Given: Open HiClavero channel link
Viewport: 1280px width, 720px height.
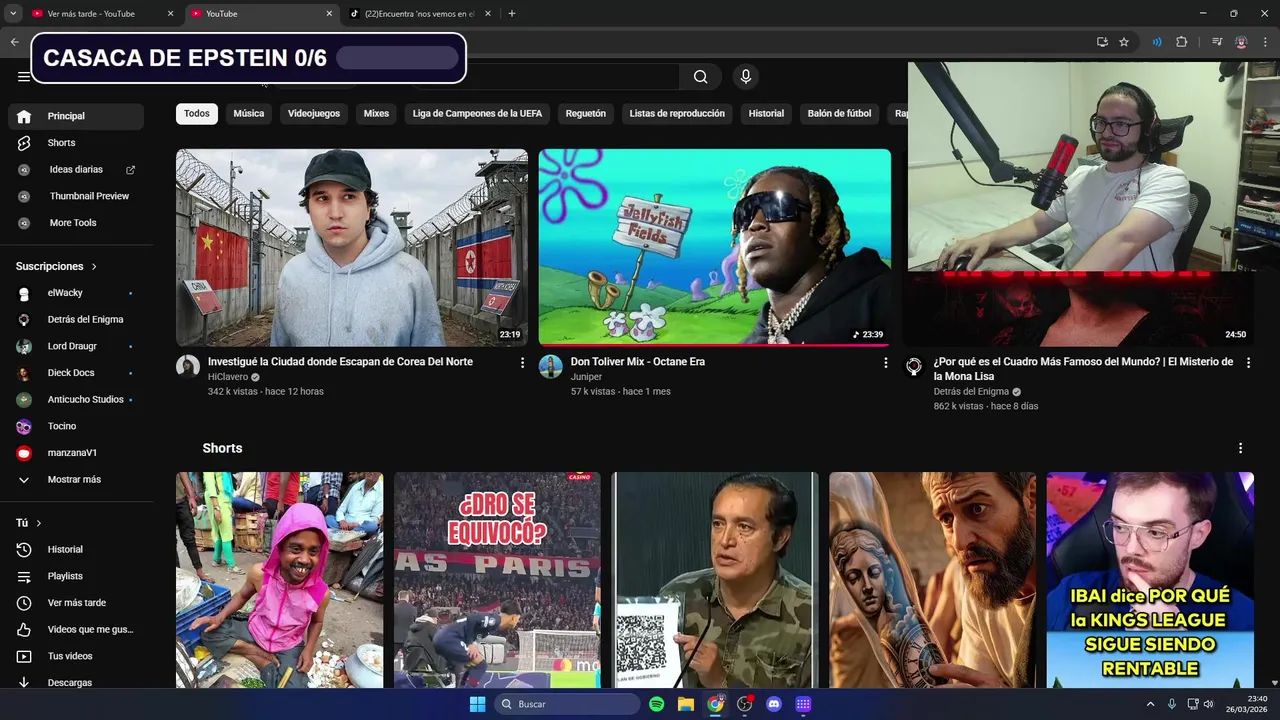Looking at the screenshot, I should [227, 377].
